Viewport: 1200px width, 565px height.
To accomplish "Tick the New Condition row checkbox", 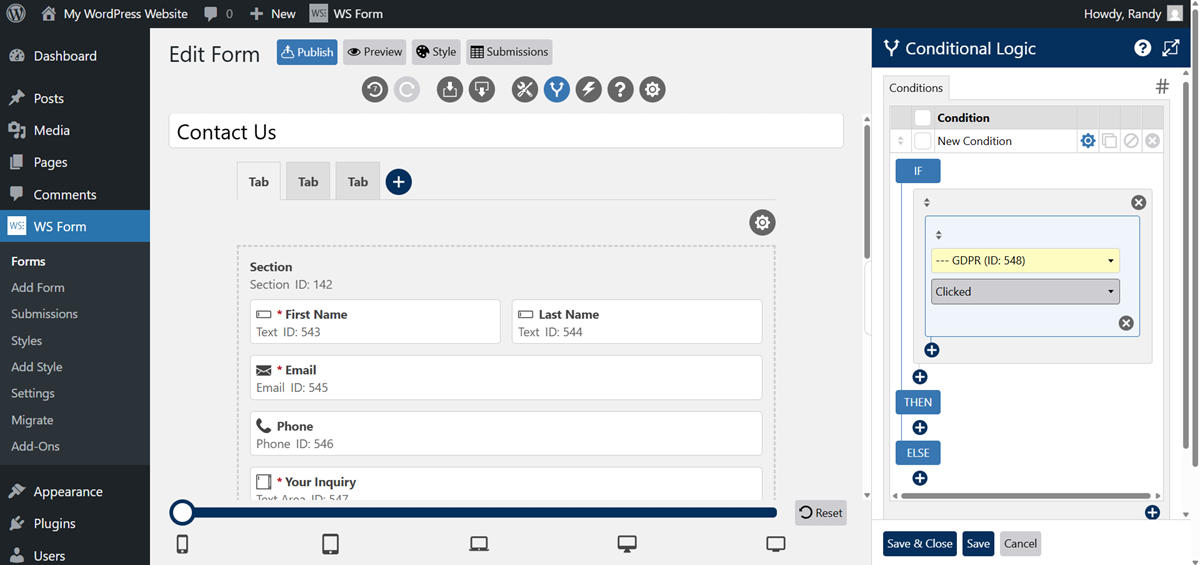I will tap(922, 141).
